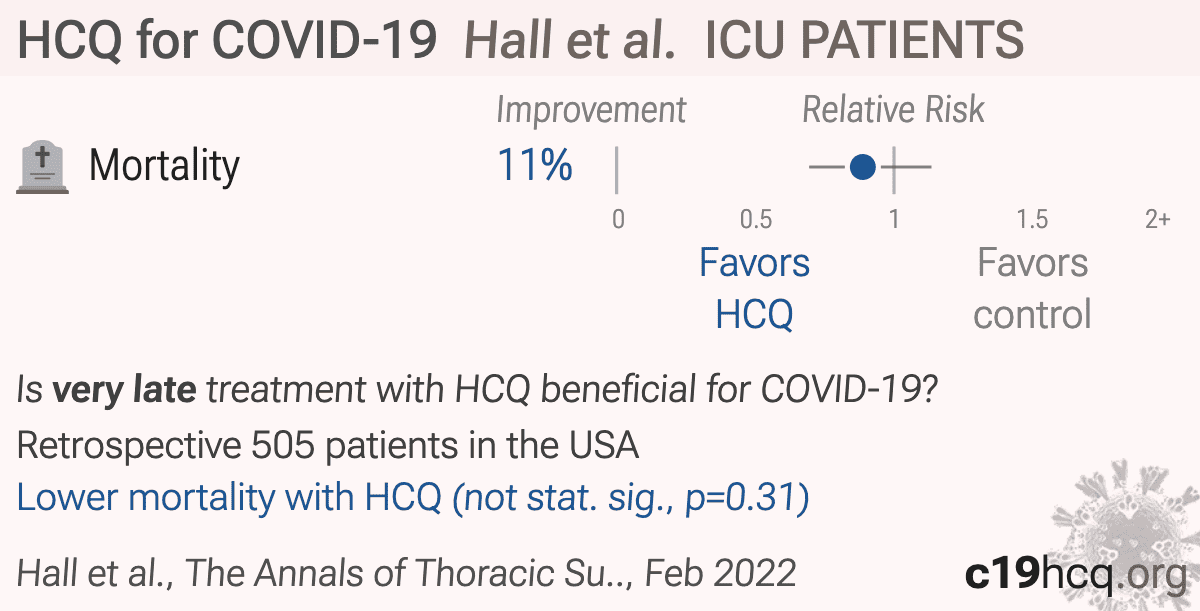Click the Favors HCQ label
This screenshot has height=611, width=1200.
click(755, 289)
